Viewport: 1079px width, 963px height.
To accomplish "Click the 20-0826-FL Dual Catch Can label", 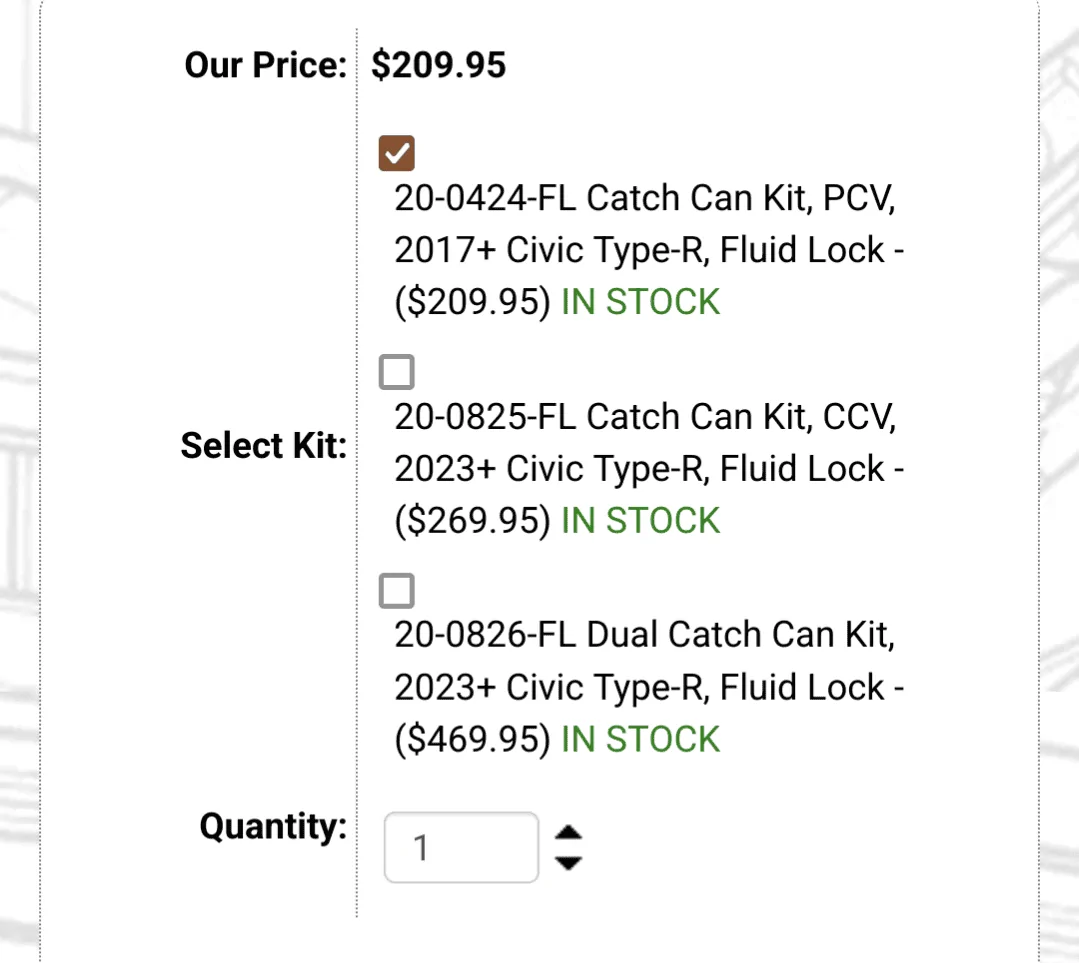I will point(643,636).
